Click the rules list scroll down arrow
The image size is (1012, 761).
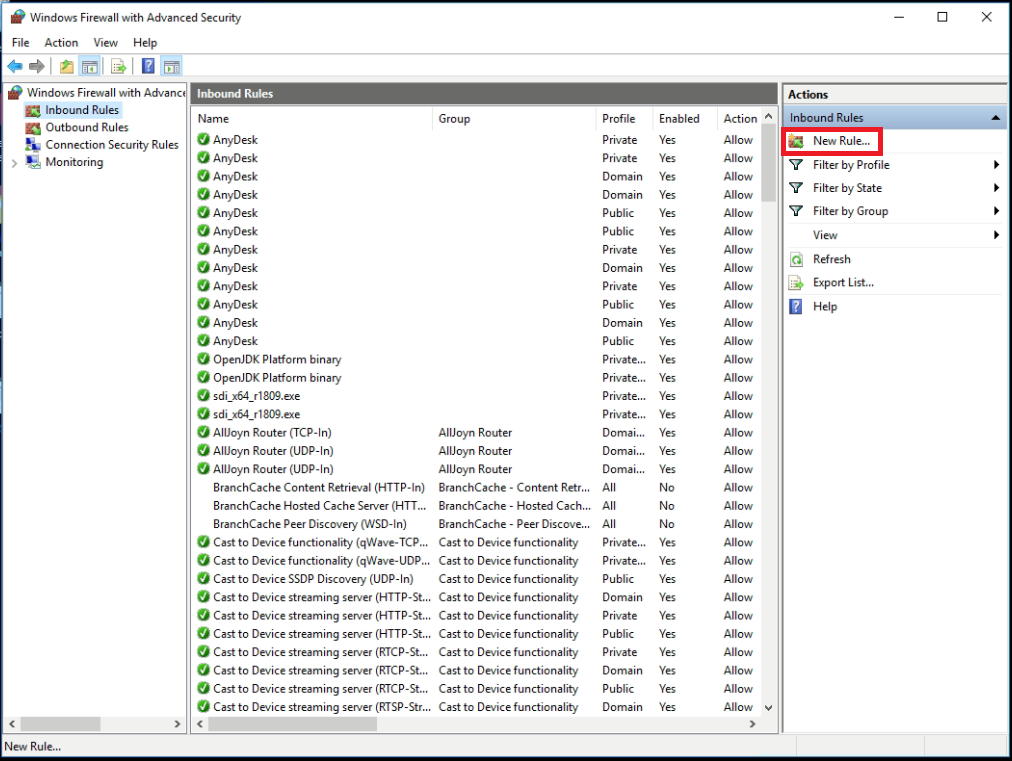768,707
